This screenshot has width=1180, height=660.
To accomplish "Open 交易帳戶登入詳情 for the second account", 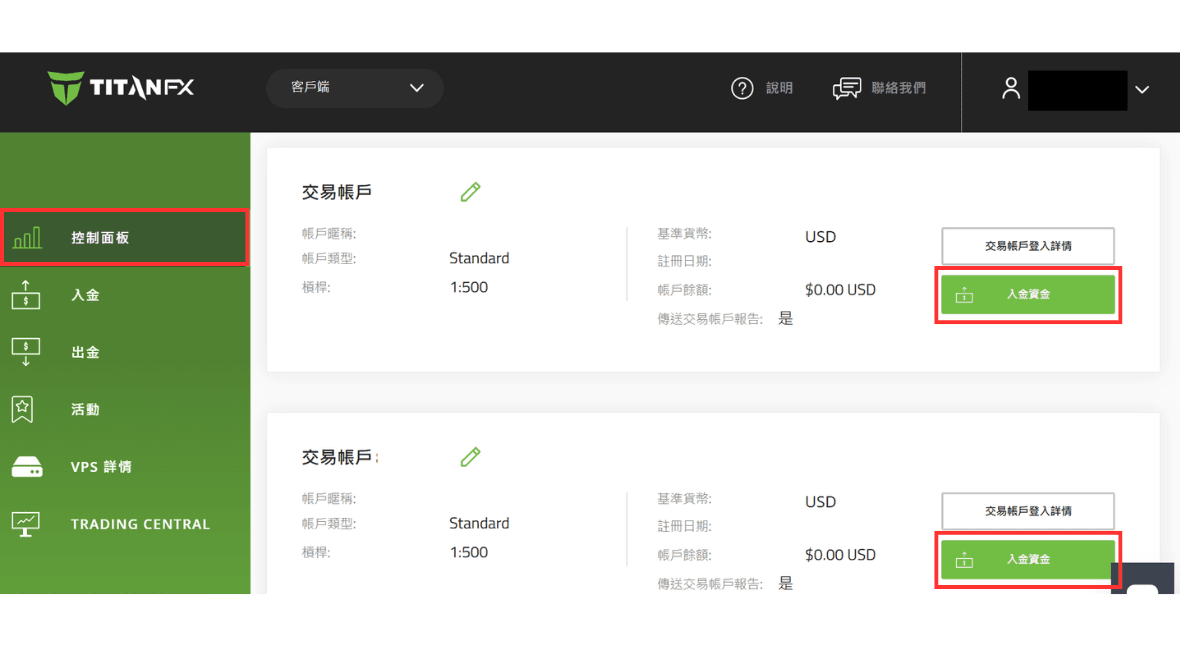I will click(1028, 510).
